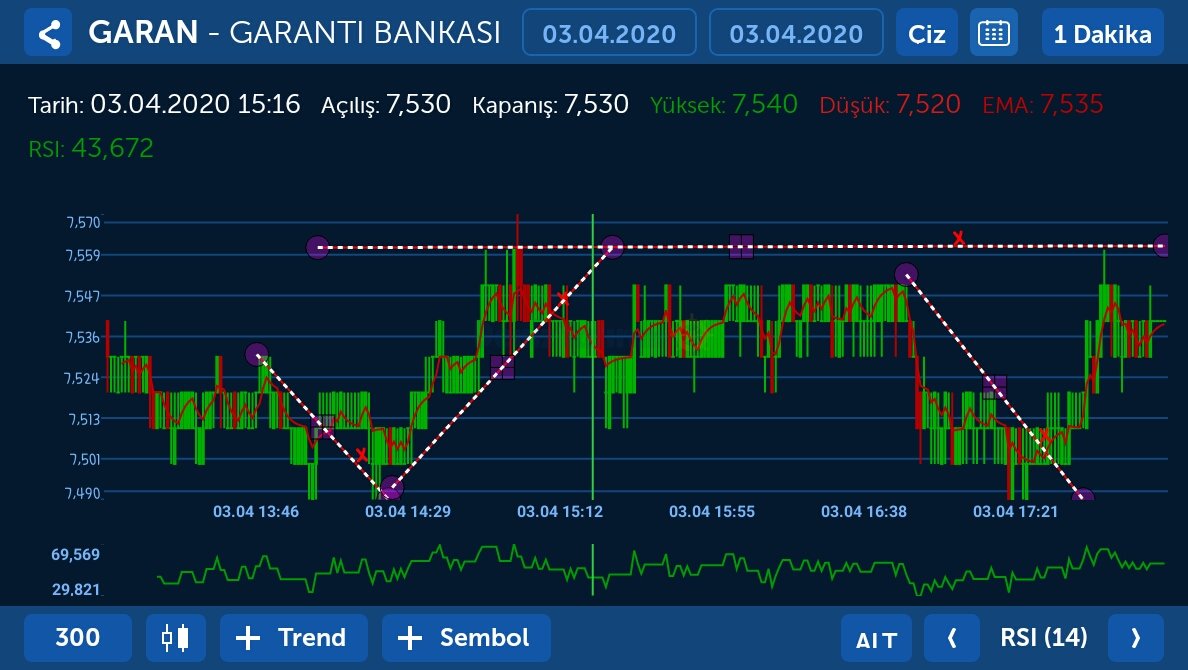Click the GARAN - GARANTI BANKASI title
This screenshot has height=670, width=1188.
coord(294,33)
